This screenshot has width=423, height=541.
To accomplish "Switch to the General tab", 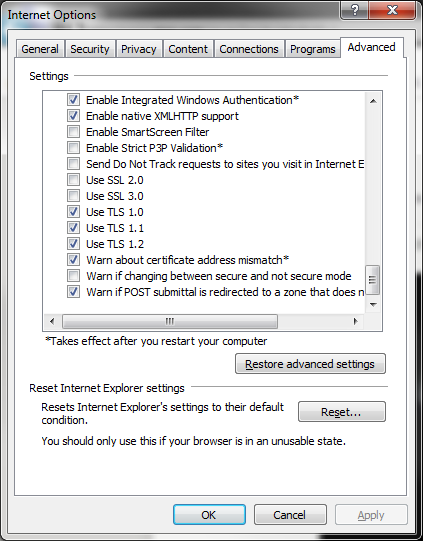I will (40, 49).
